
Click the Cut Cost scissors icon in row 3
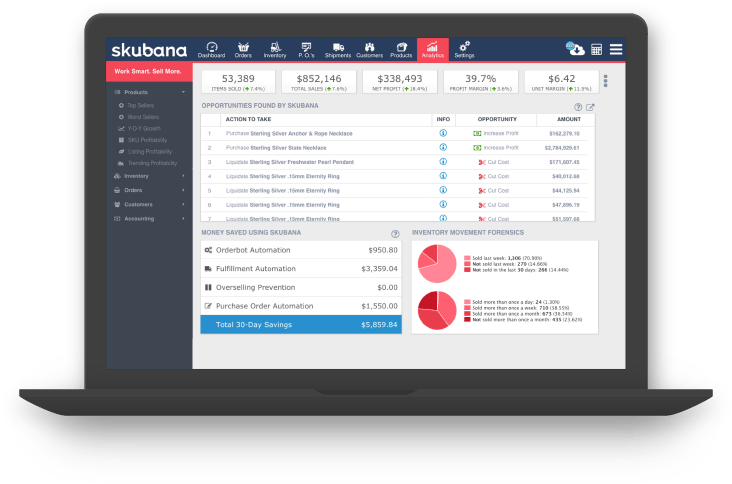point(482,162)
